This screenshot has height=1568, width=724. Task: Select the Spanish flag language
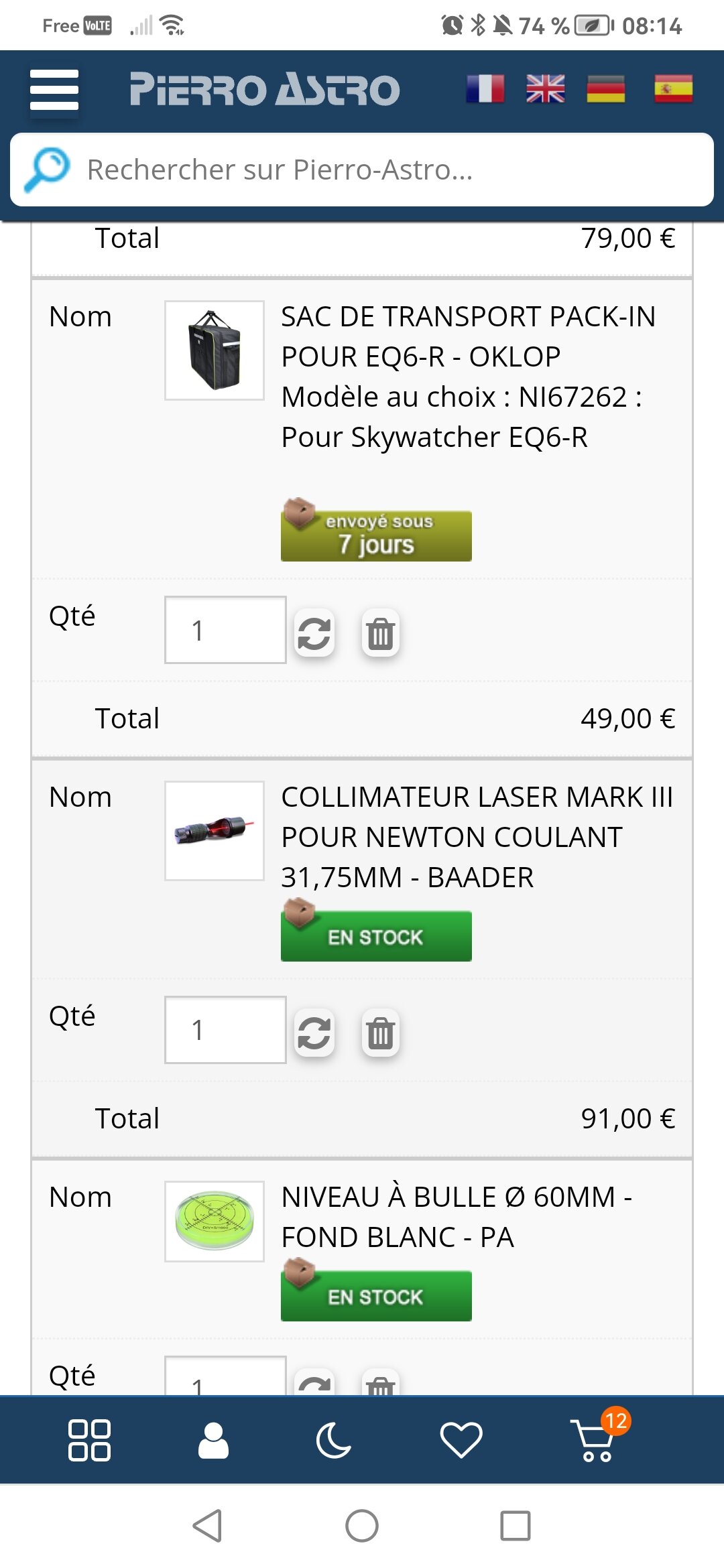[x=673, y=89]
